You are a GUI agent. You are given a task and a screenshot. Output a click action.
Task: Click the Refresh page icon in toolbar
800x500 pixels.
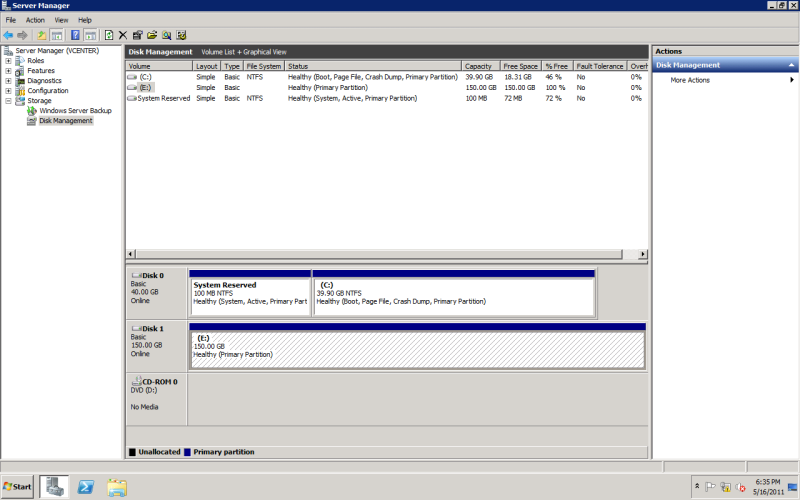coord(109,35)
